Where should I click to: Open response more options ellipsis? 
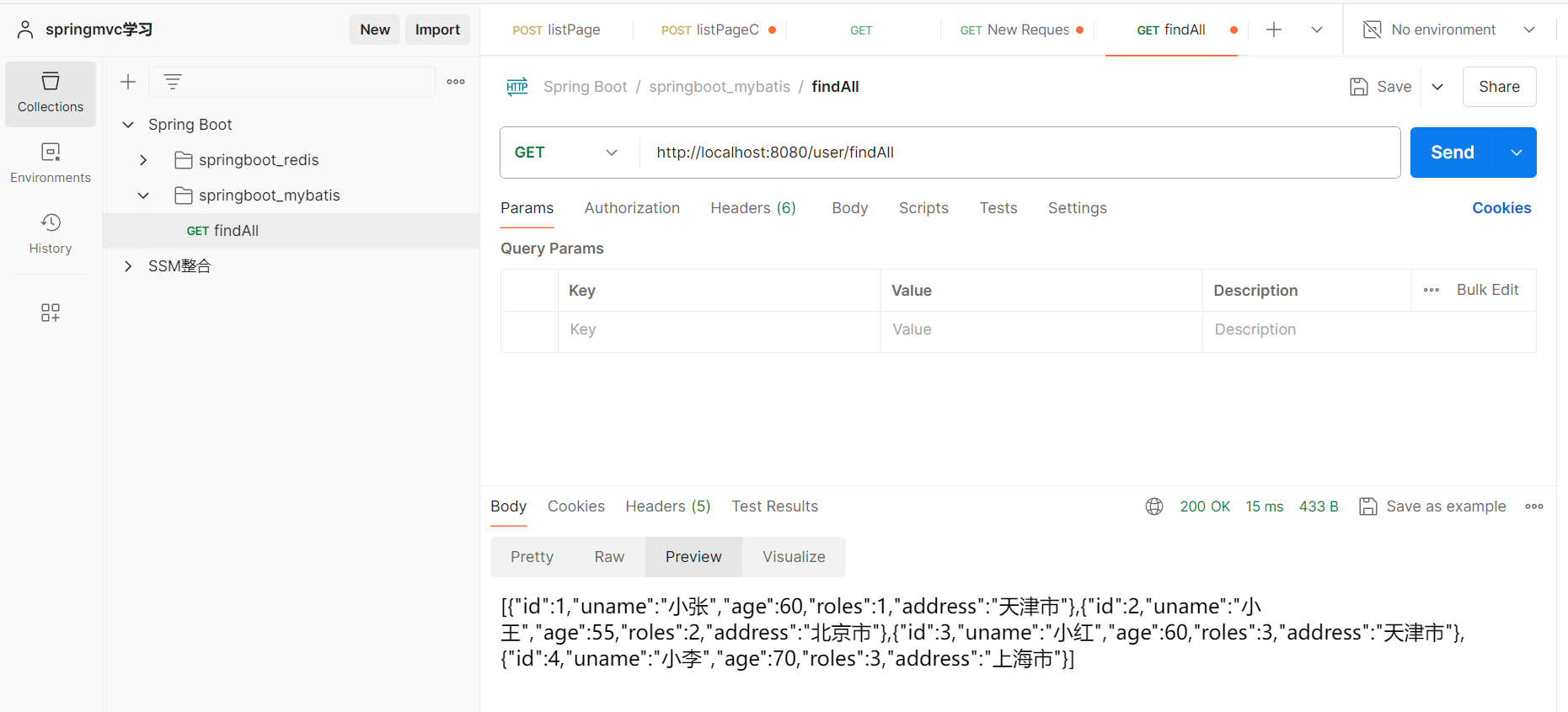tap(1534, 506)
